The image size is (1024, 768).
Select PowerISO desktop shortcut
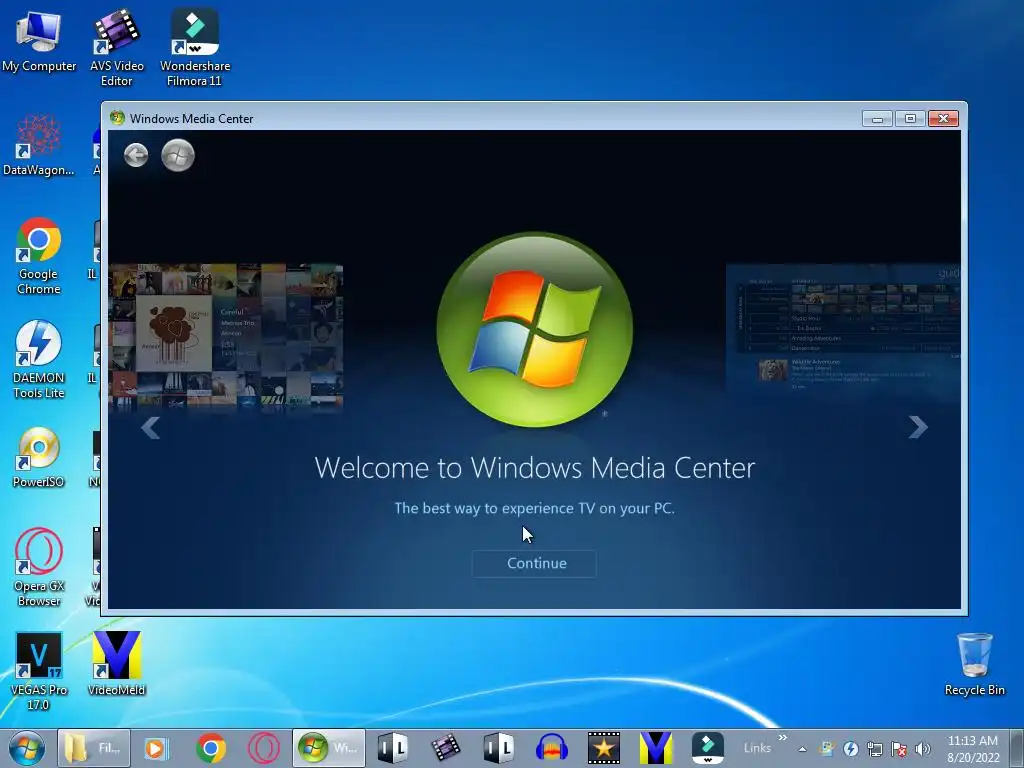[39, 457]
